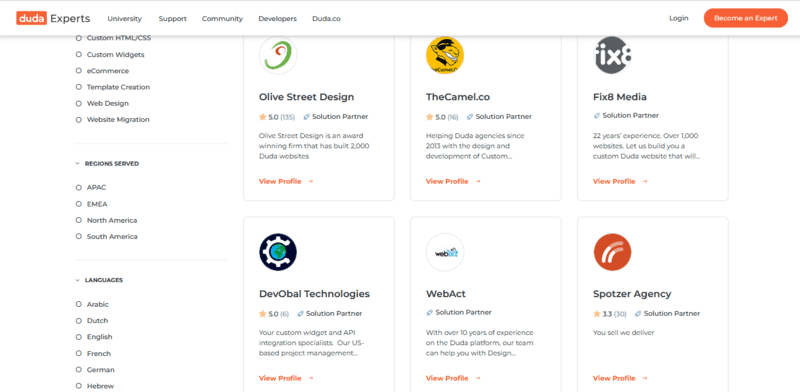Open the WebAct logo
Image resolution: width=800 pixels, height=392 pixels.
(x=445, y=252)
